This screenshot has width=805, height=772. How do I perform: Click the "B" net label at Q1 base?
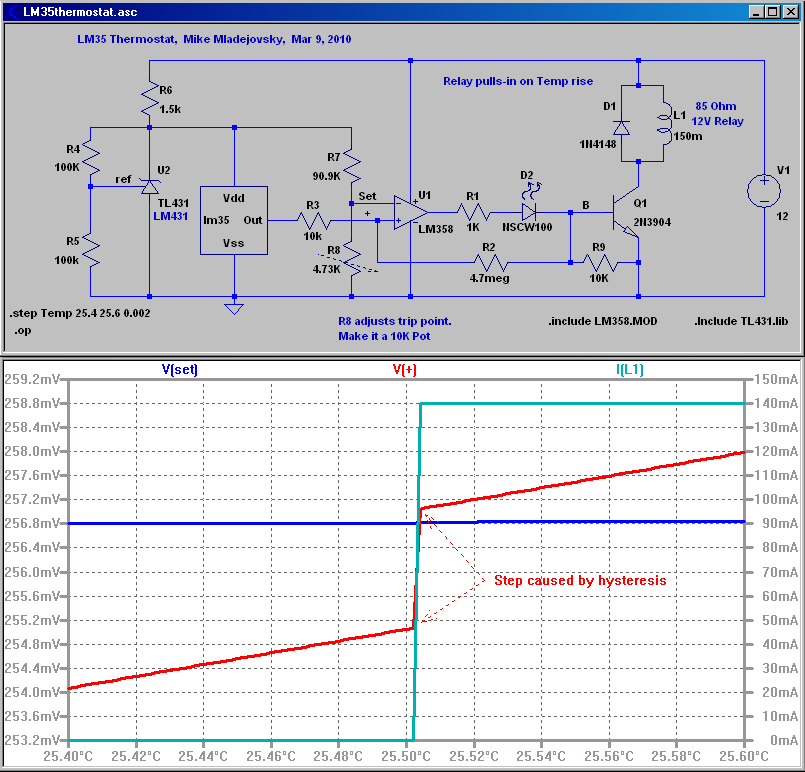coord(586,205)
